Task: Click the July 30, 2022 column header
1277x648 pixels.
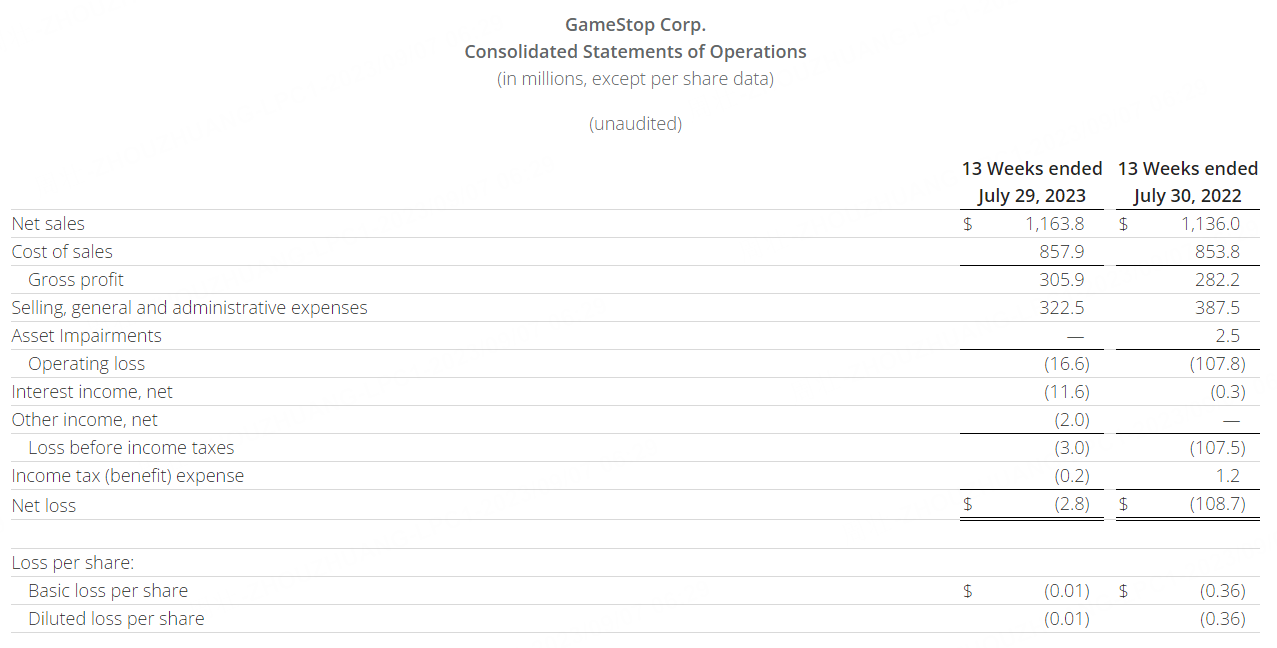Action: 1187,196
